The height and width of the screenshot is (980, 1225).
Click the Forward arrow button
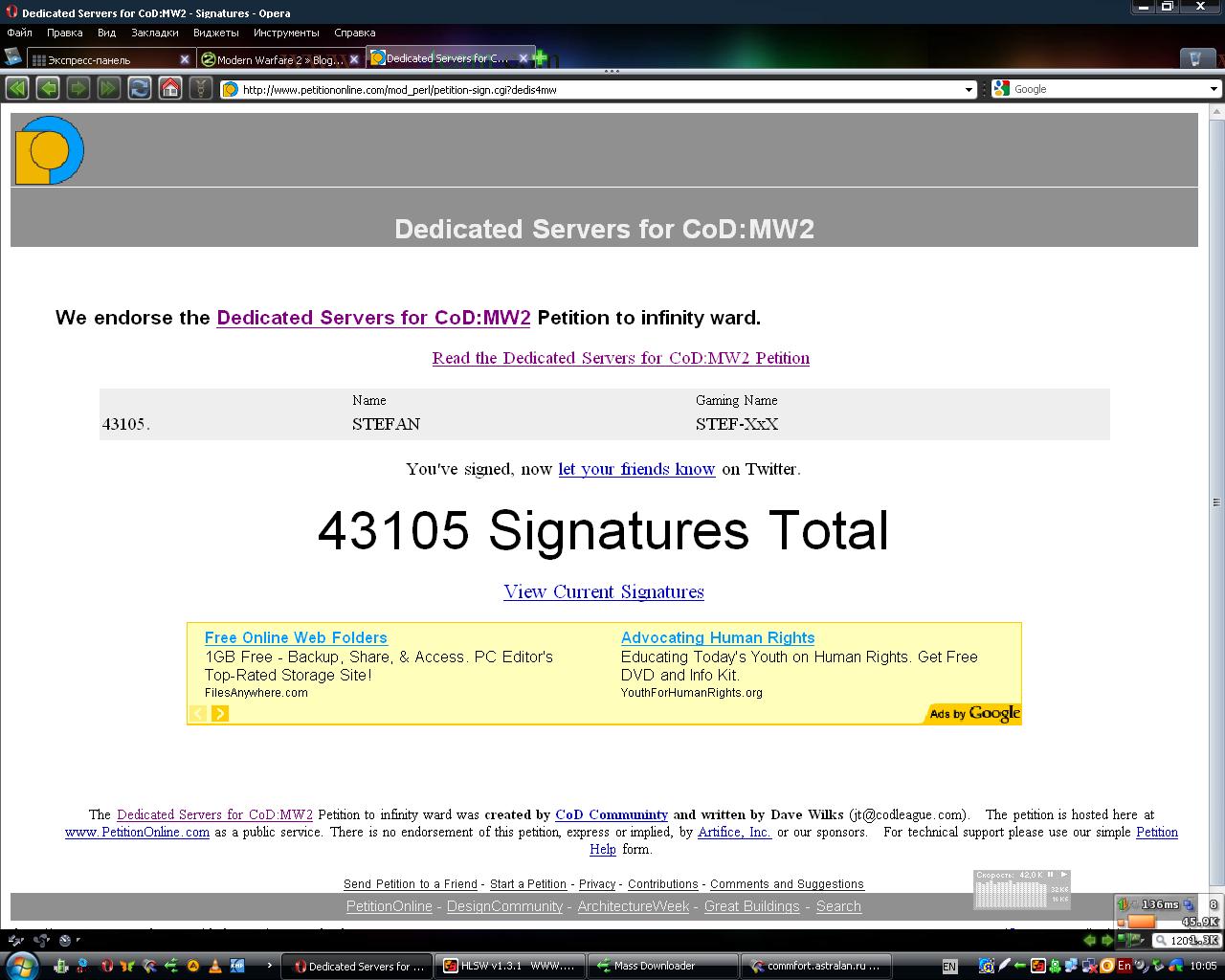78,89
